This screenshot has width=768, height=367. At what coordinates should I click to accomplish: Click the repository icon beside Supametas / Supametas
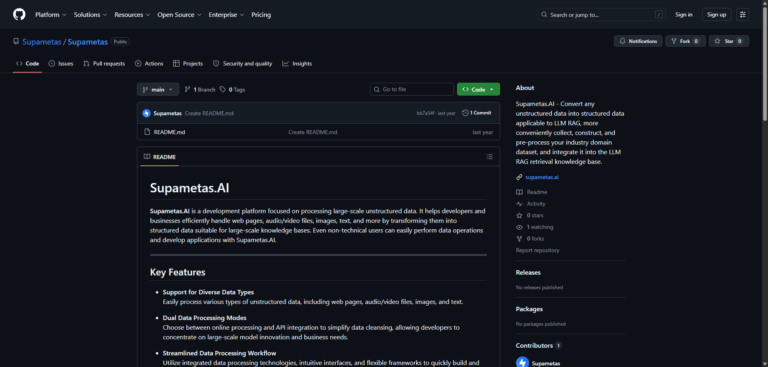(16, 42)
